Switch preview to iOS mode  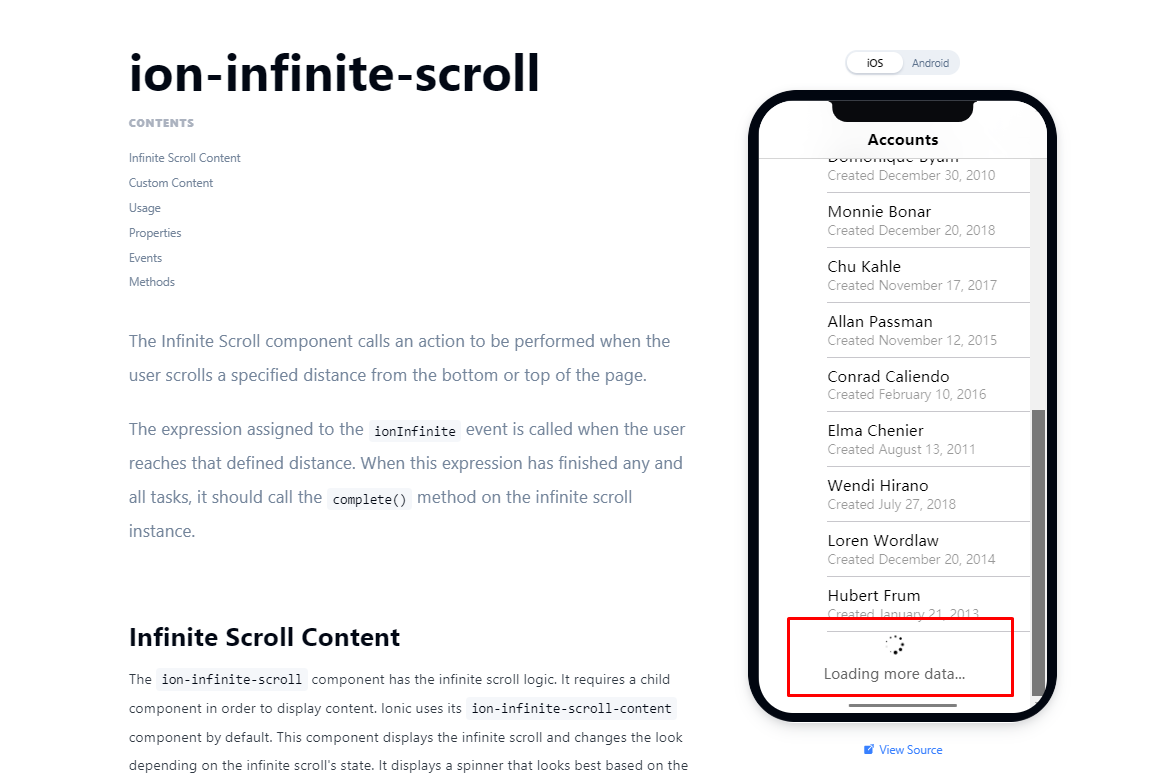(874, 63)
